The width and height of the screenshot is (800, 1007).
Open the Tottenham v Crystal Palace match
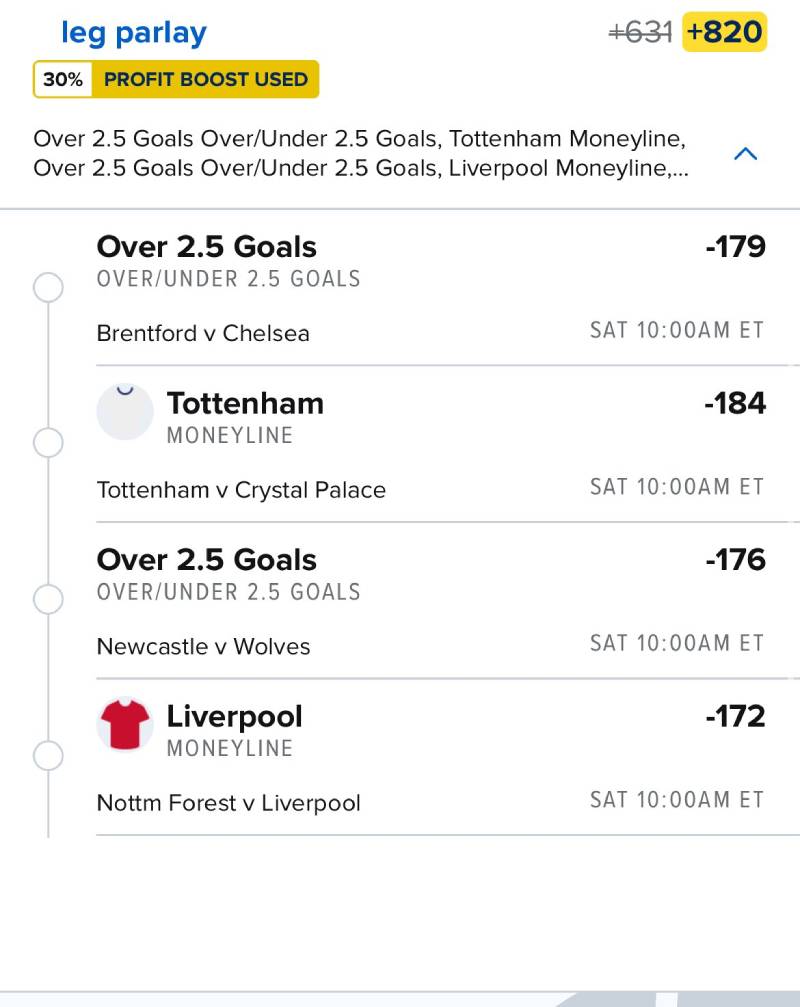[x=241, y=490]
